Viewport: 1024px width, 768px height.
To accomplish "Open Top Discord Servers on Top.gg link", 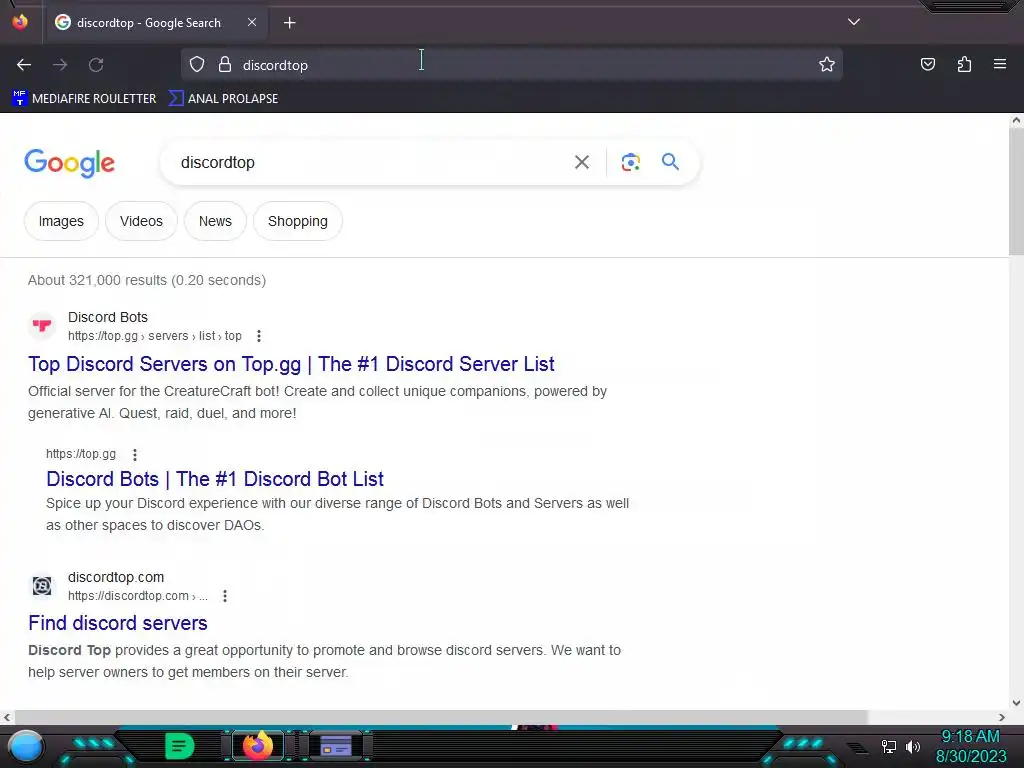I will (x=291, y=364).
